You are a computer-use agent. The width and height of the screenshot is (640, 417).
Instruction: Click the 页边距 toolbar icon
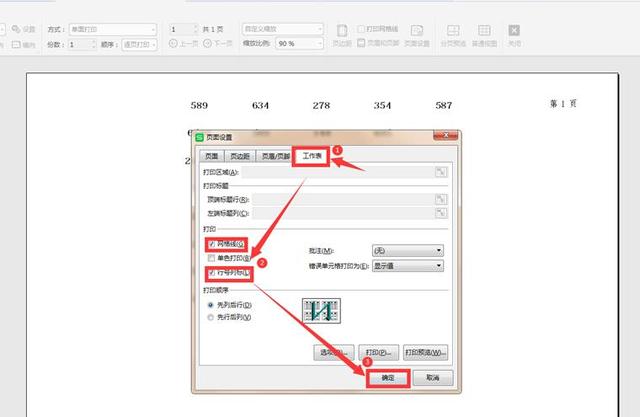(342, 35)
